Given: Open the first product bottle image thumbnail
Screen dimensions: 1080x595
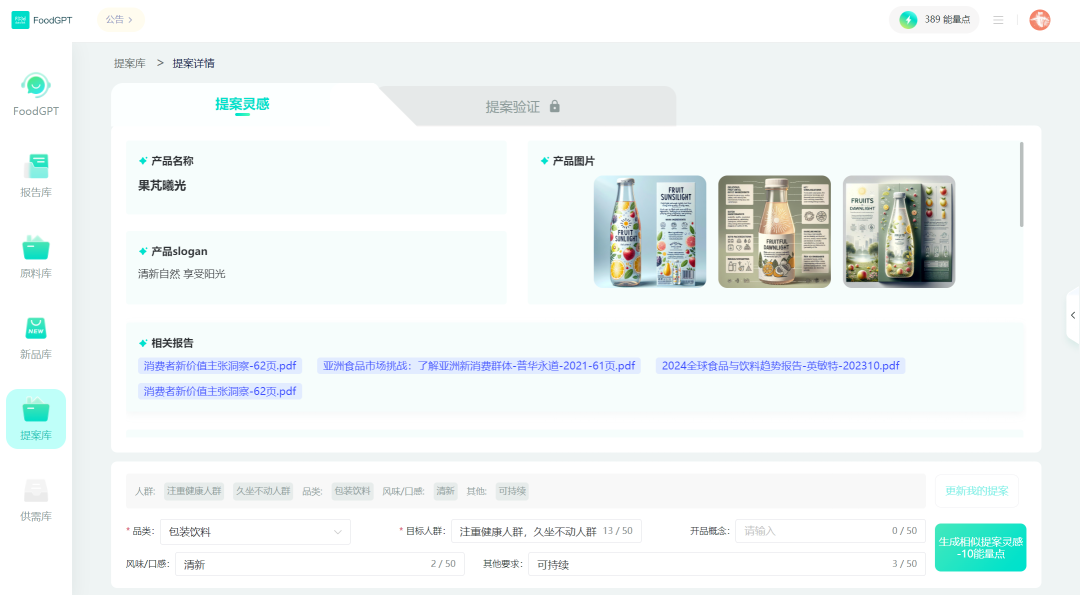Looking at the screenshot, I should point(650,232).
